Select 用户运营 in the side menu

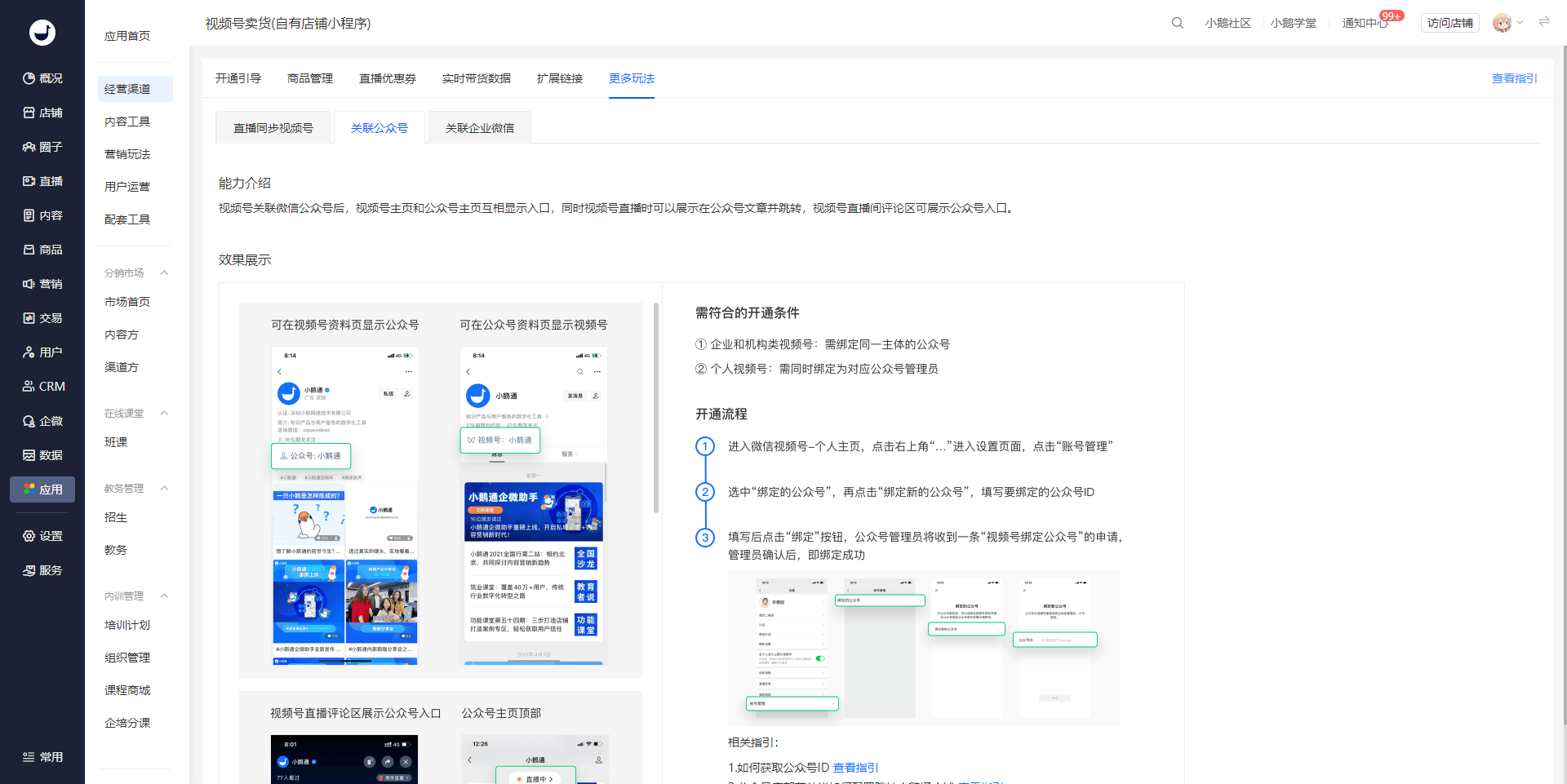click(x=127, y=187)
